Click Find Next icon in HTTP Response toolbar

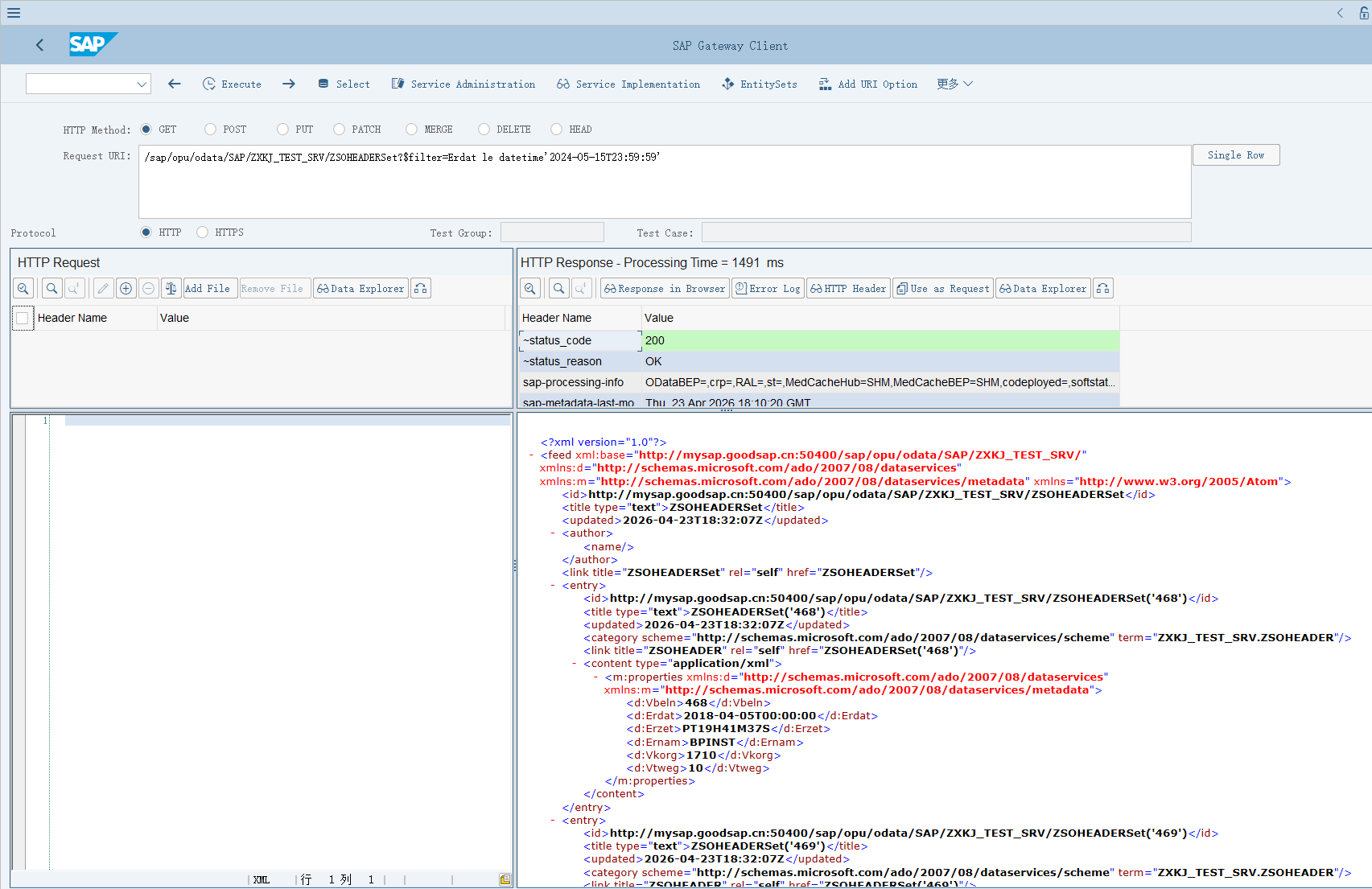click(x=581, y=288)
